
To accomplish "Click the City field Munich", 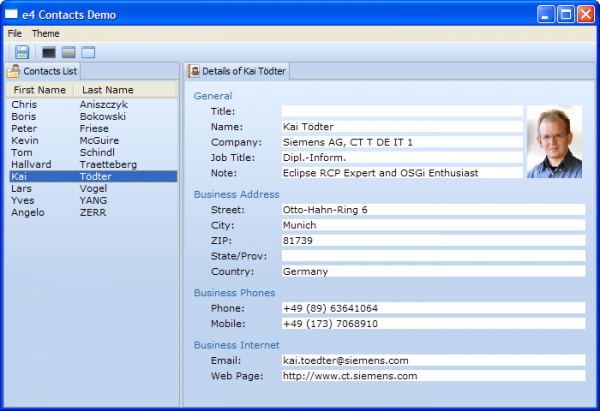I will point(434,225).
